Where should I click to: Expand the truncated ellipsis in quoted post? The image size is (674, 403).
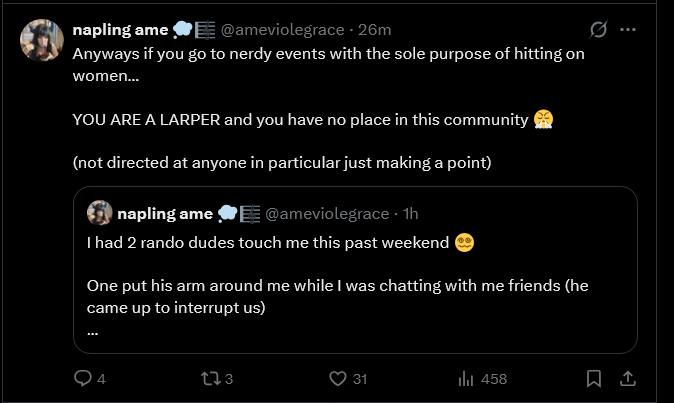point(93,332)
